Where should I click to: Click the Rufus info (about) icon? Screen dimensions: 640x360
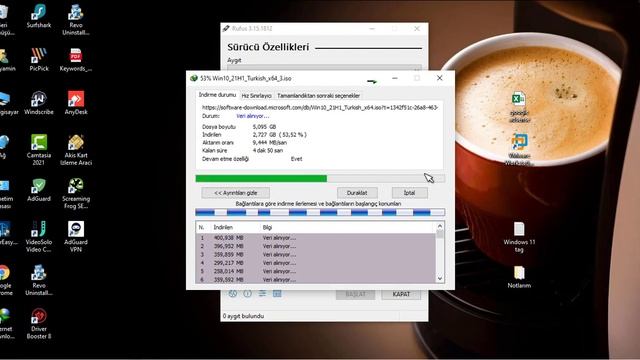click(x=248, y=294)
